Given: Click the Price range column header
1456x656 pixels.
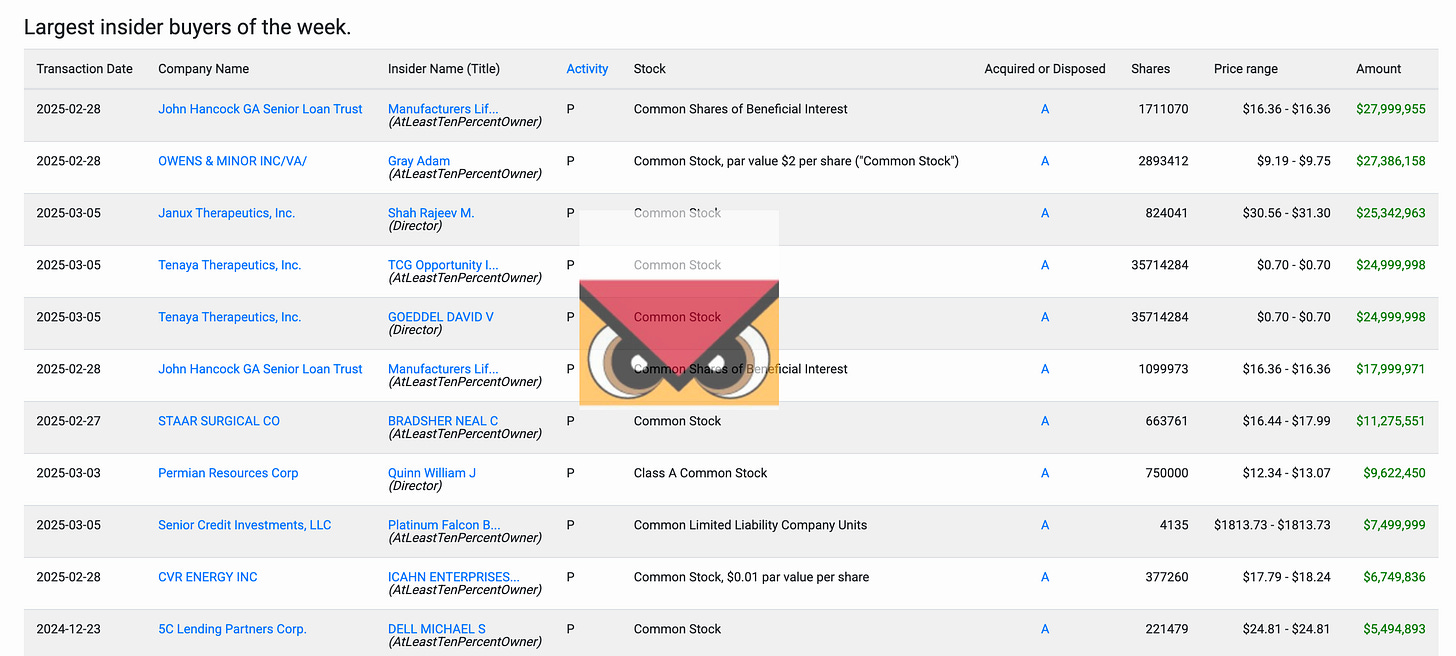Looking at the screenshot, I should point(1246,69).
